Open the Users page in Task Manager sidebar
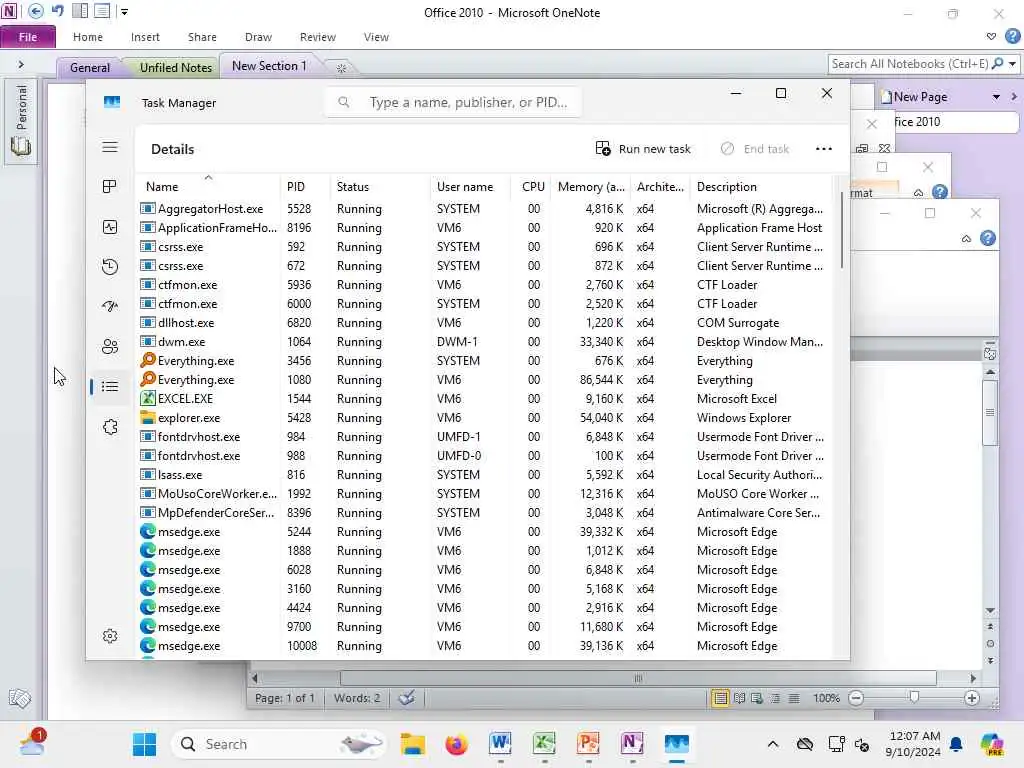 [110, 347]
